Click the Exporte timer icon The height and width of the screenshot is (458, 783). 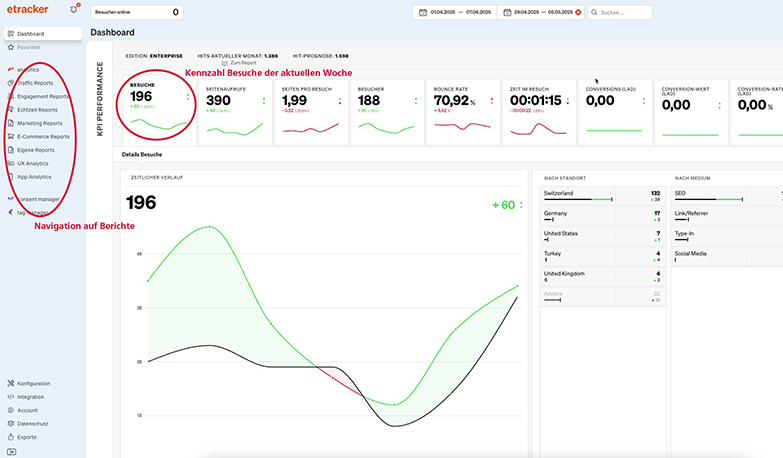[11, 437]
